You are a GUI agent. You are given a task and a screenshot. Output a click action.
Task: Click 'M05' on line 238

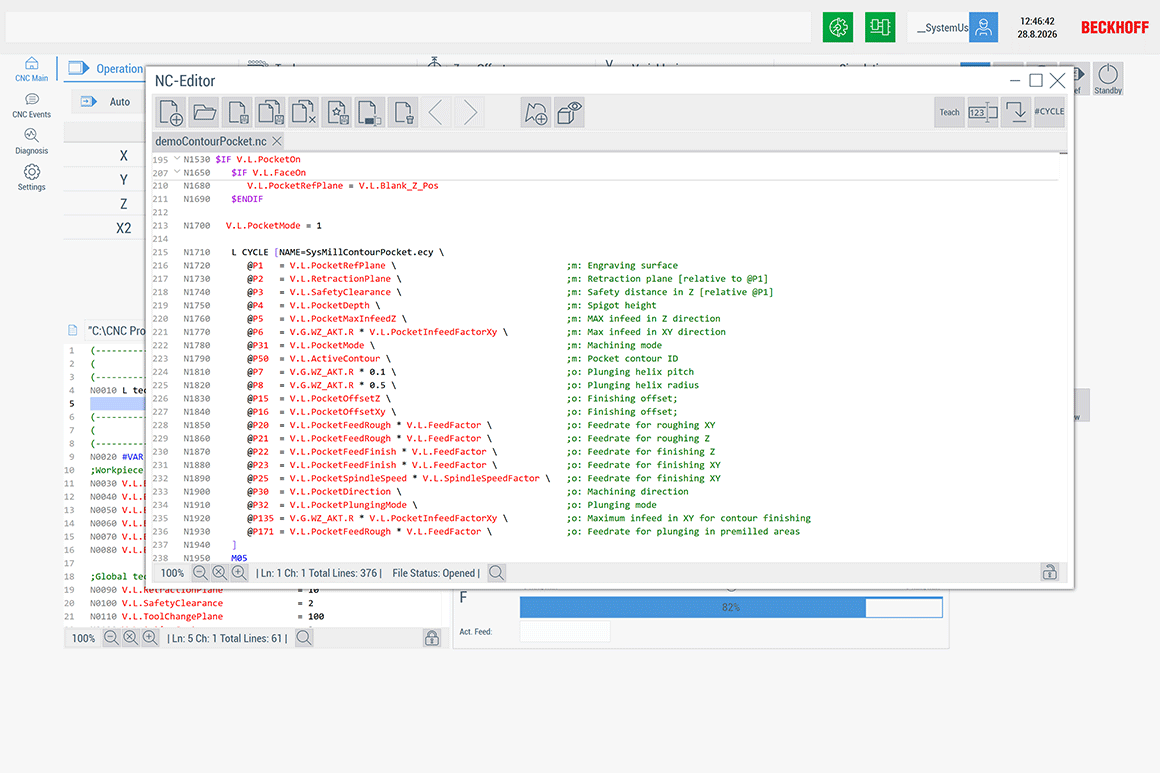point(239,558)
